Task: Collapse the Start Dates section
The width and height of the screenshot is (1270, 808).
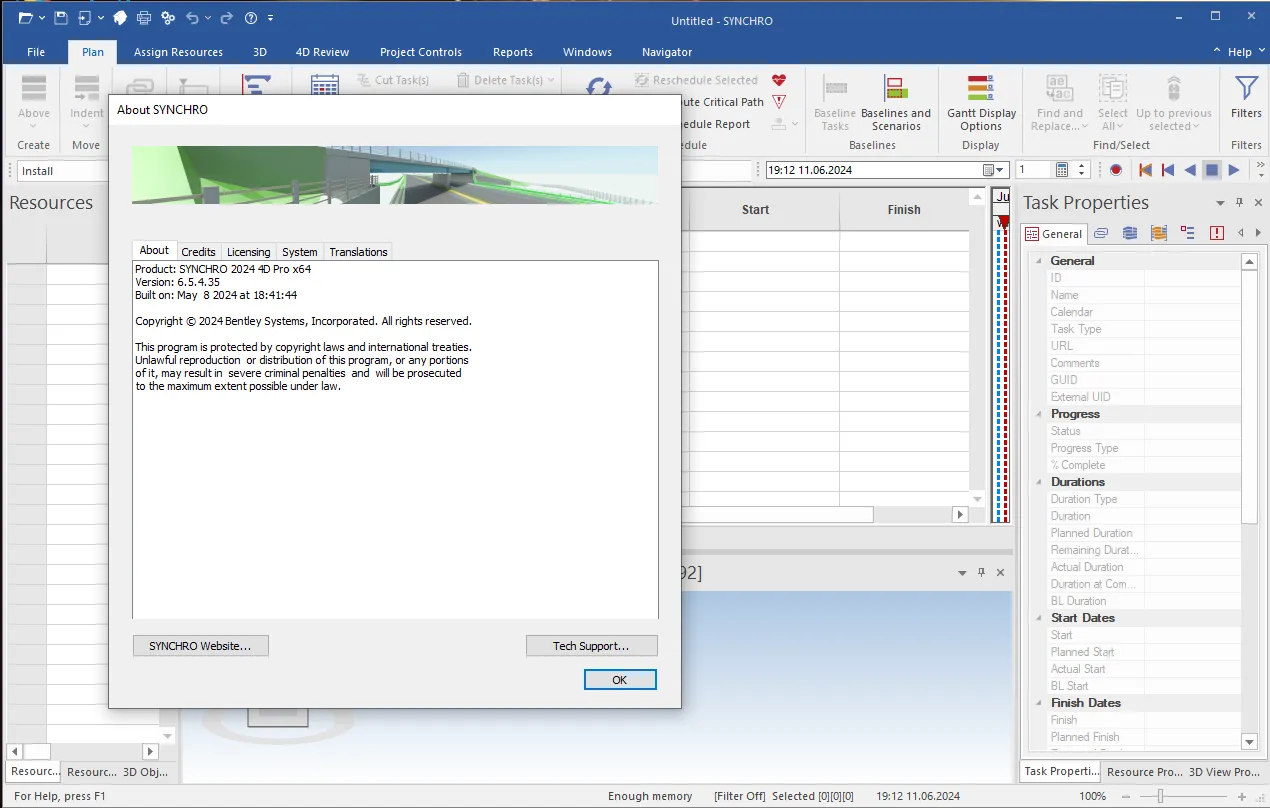Action: click(1040, 618)
